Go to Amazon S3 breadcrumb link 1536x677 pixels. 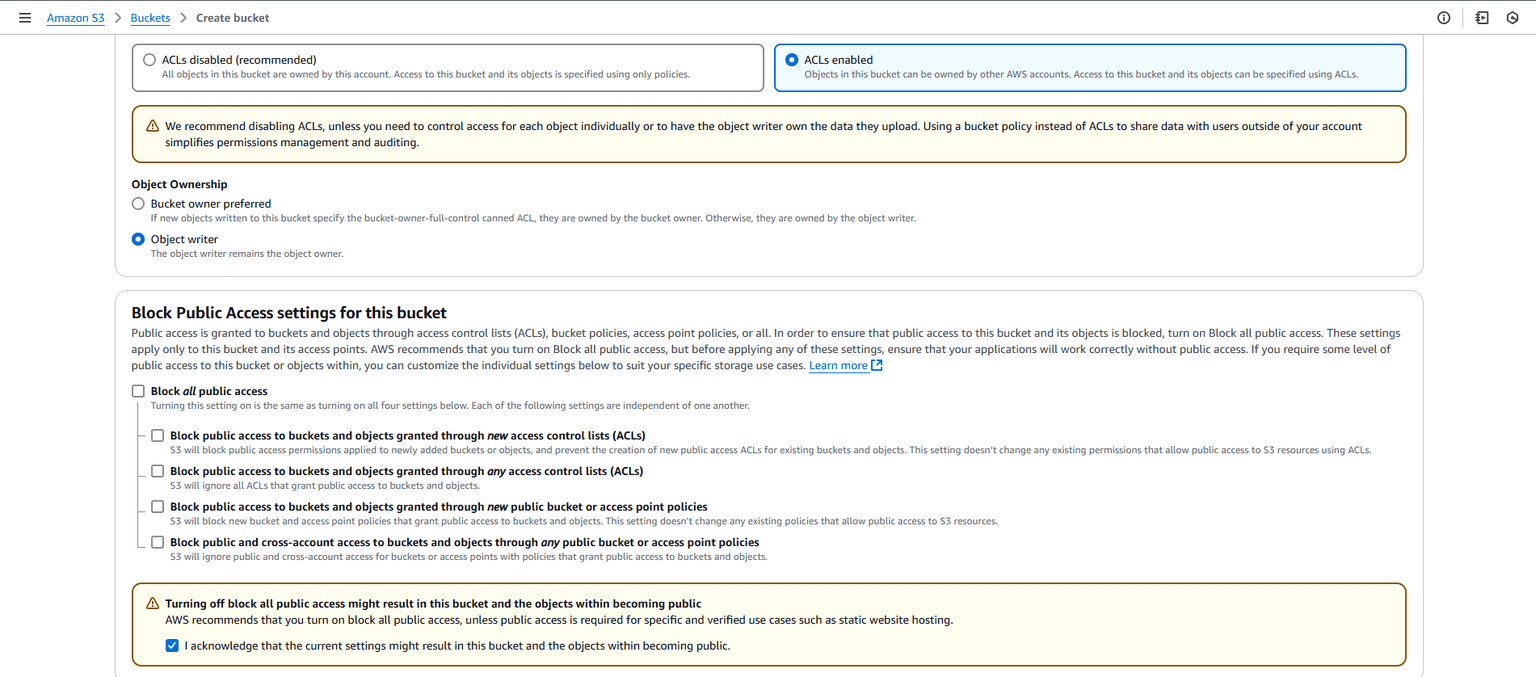click(x=75, y=18)
